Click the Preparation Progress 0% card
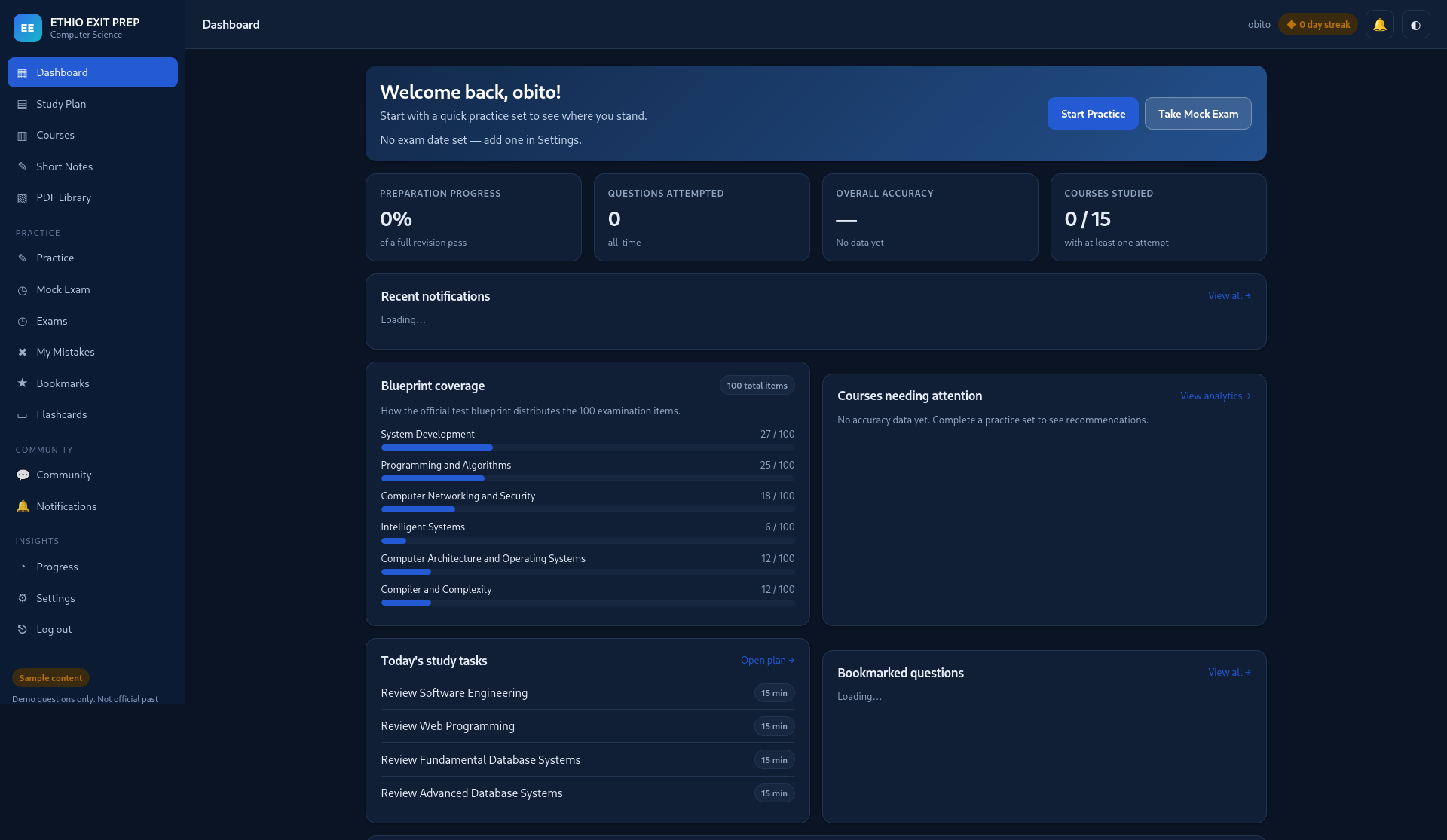 [473, 218]
